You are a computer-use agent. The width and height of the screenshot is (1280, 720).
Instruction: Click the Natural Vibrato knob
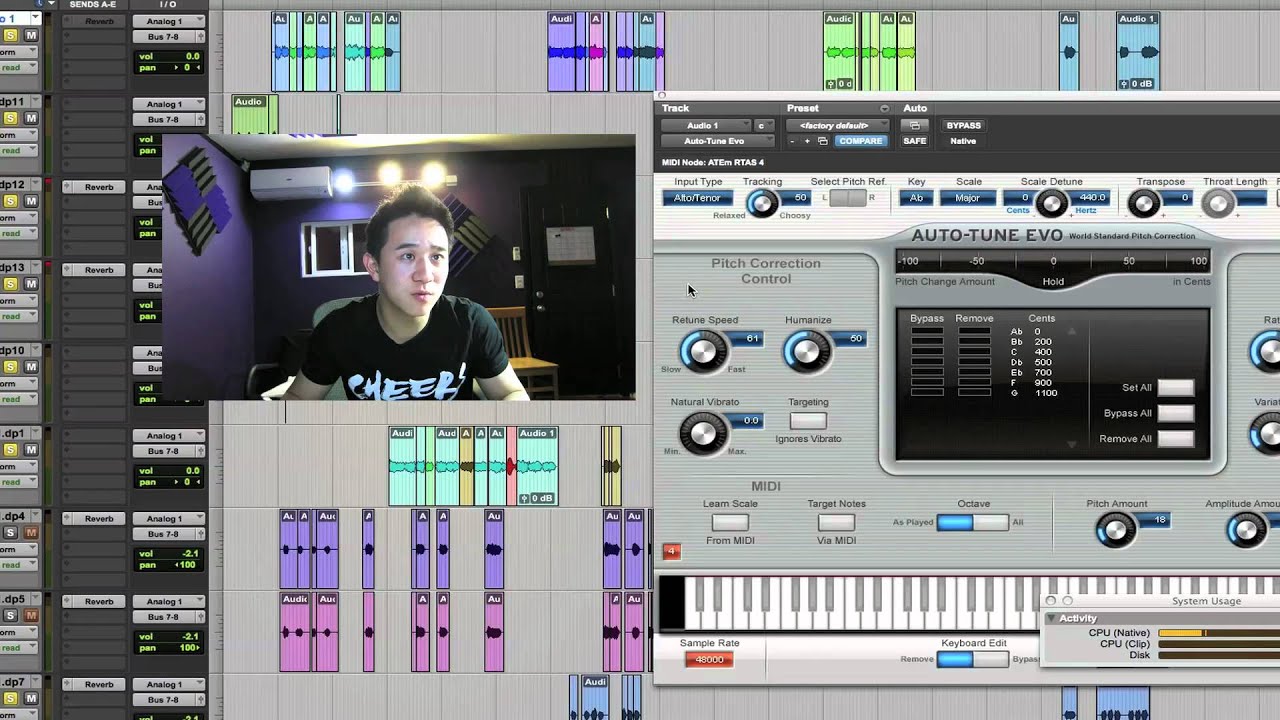point(703,433)
